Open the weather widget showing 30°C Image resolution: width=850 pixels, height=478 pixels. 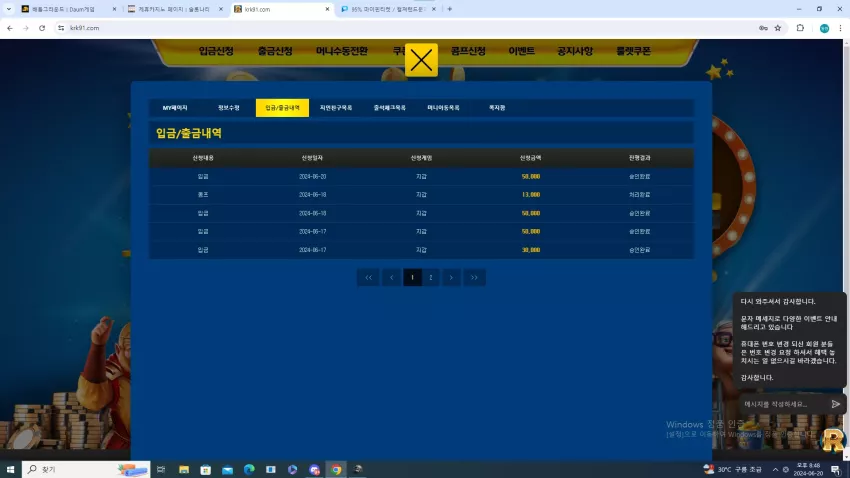point(732,469)
